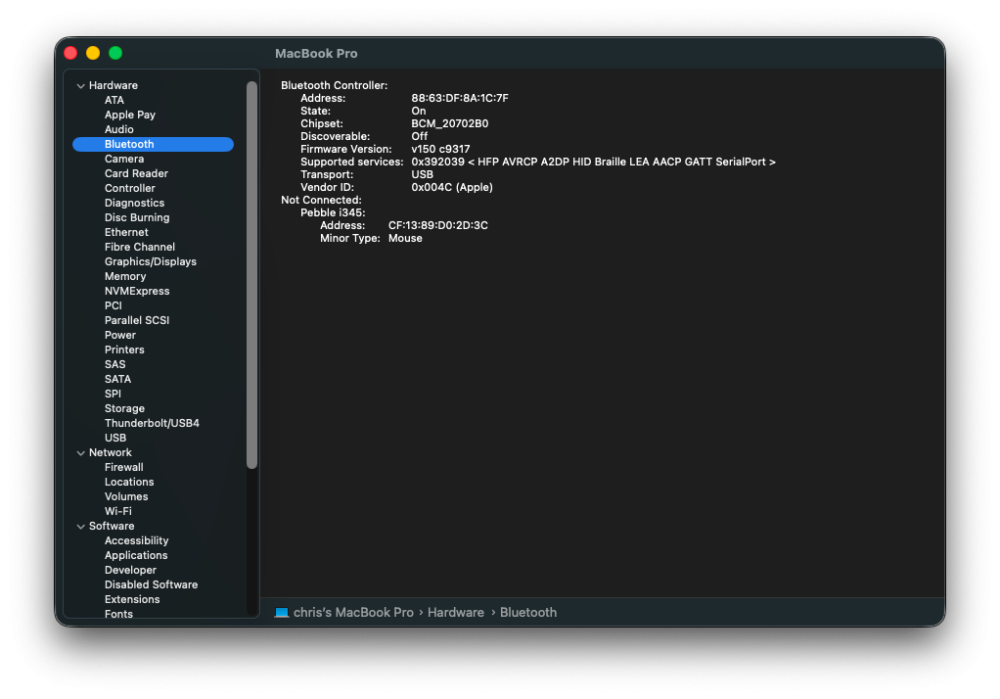
Task: Open Camera information
Action: pyautogui.click(x=124, y=159)
